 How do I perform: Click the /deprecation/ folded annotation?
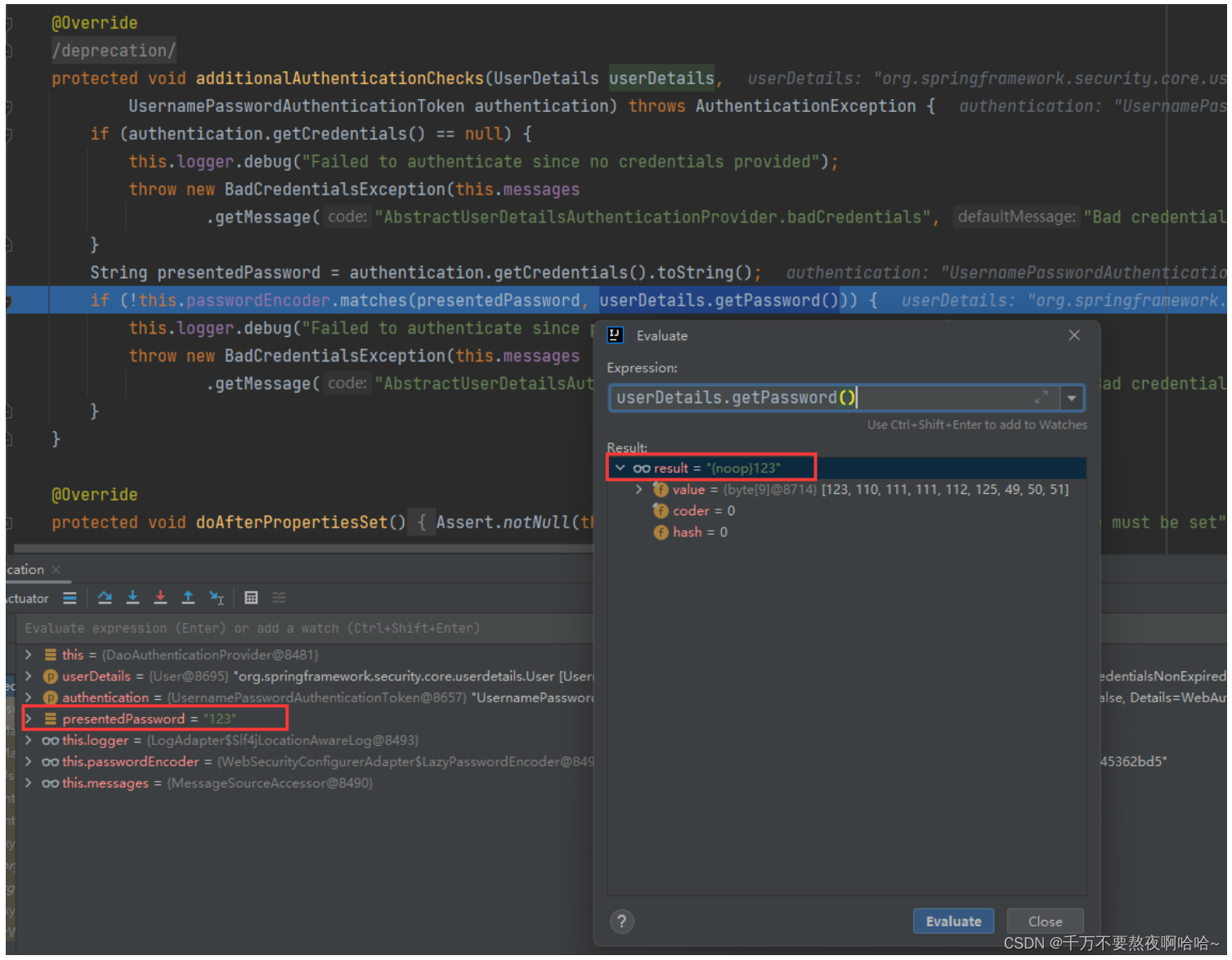(x=114, y=51)
